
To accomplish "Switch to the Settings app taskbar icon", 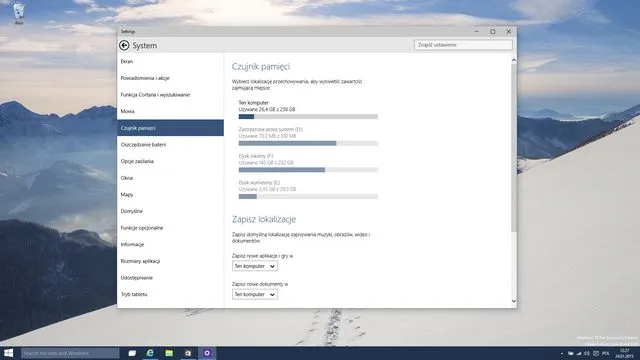I will (x=207, y=353).
